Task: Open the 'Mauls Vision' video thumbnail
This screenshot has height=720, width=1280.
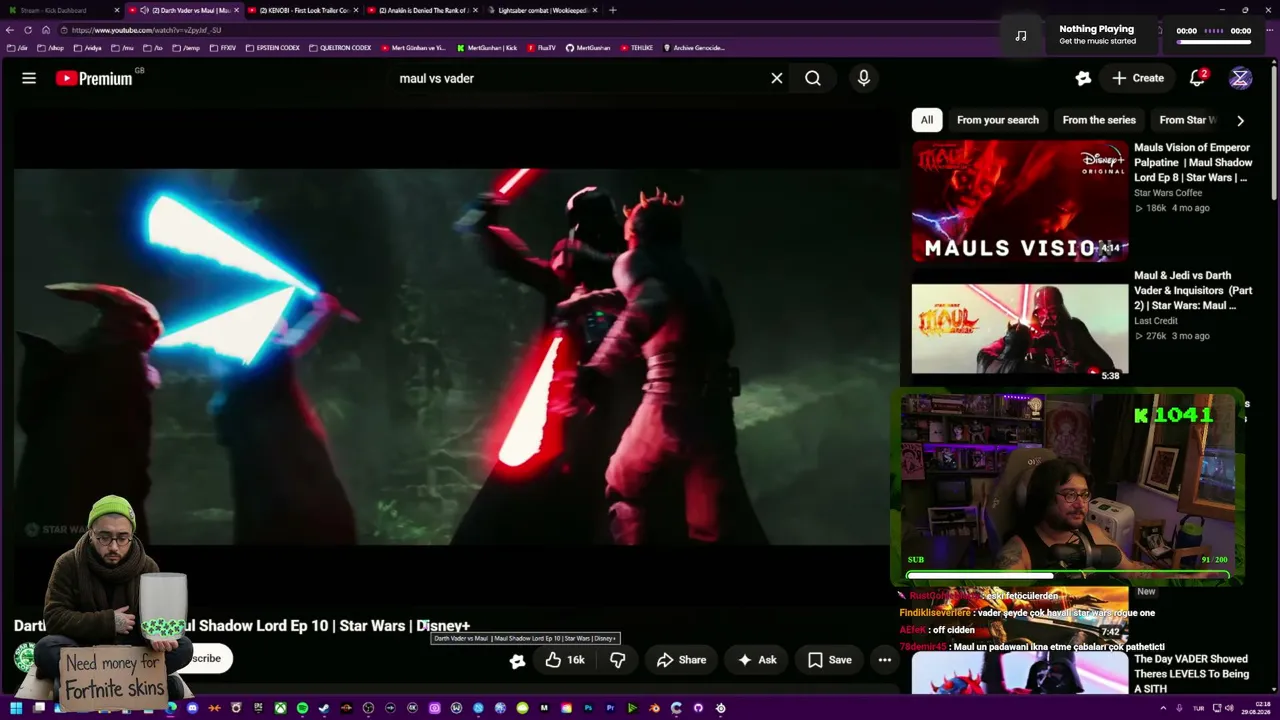Action: point(1020,201)
